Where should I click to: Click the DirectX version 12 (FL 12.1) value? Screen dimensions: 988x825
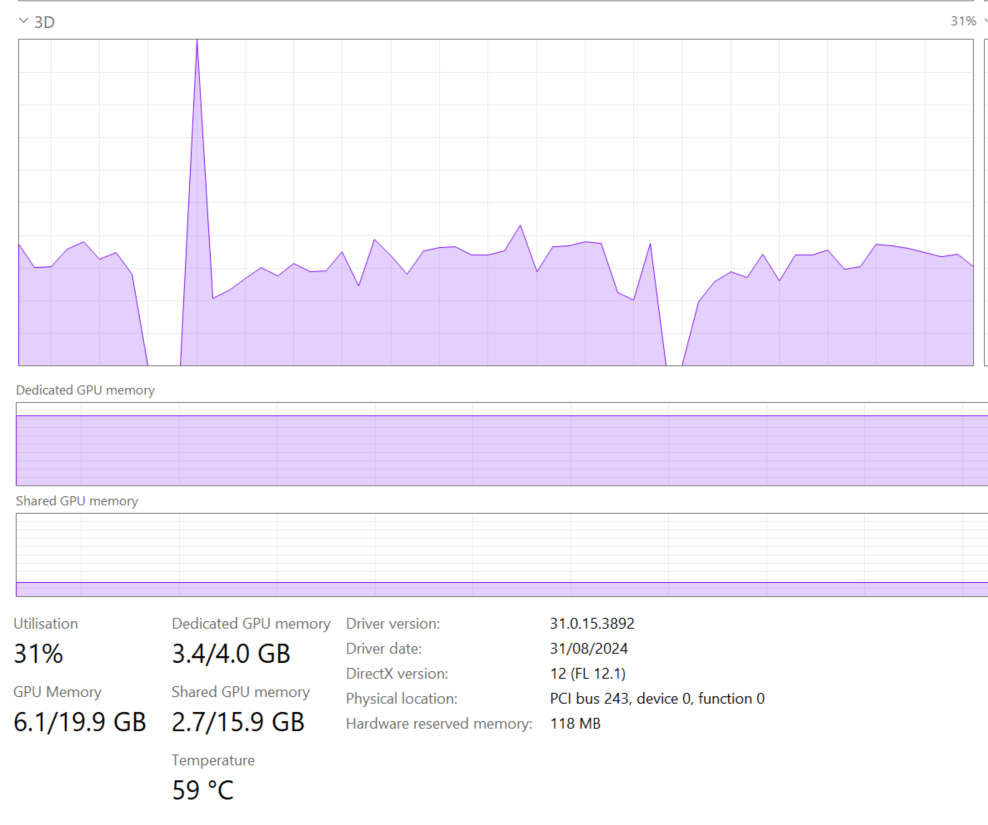coord(588,673)
